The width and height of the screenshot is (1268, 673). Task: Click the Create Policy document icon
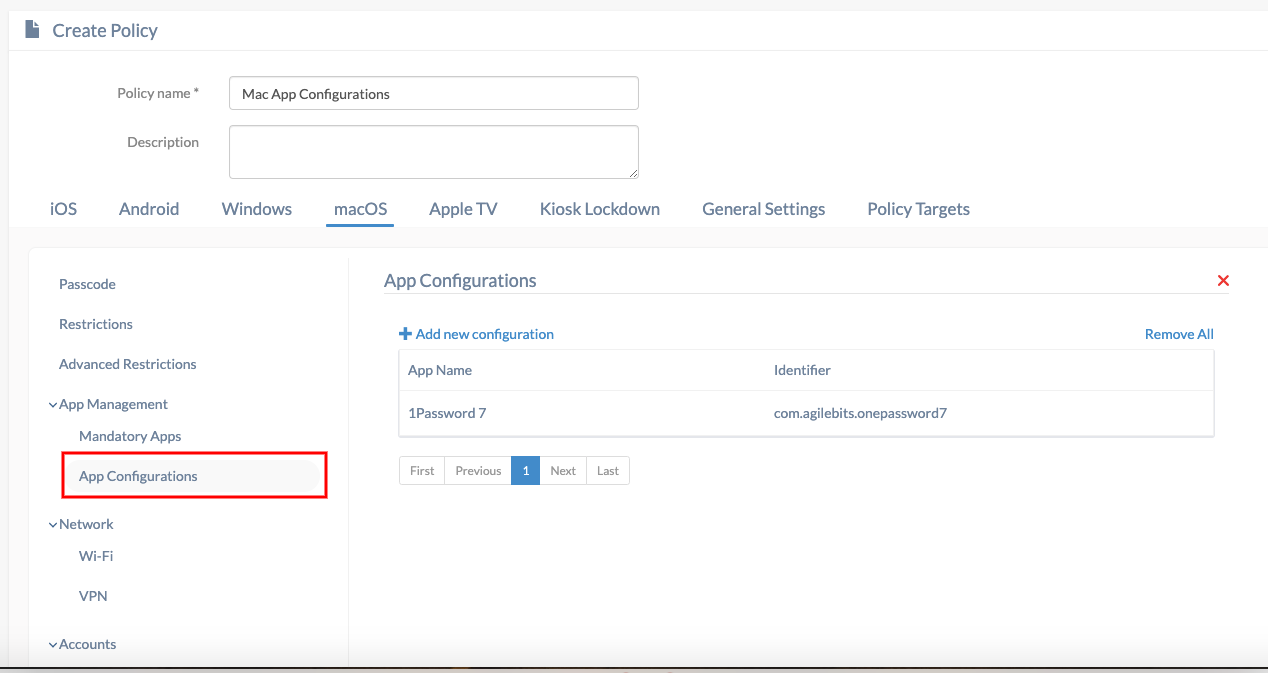pos(33,30)
